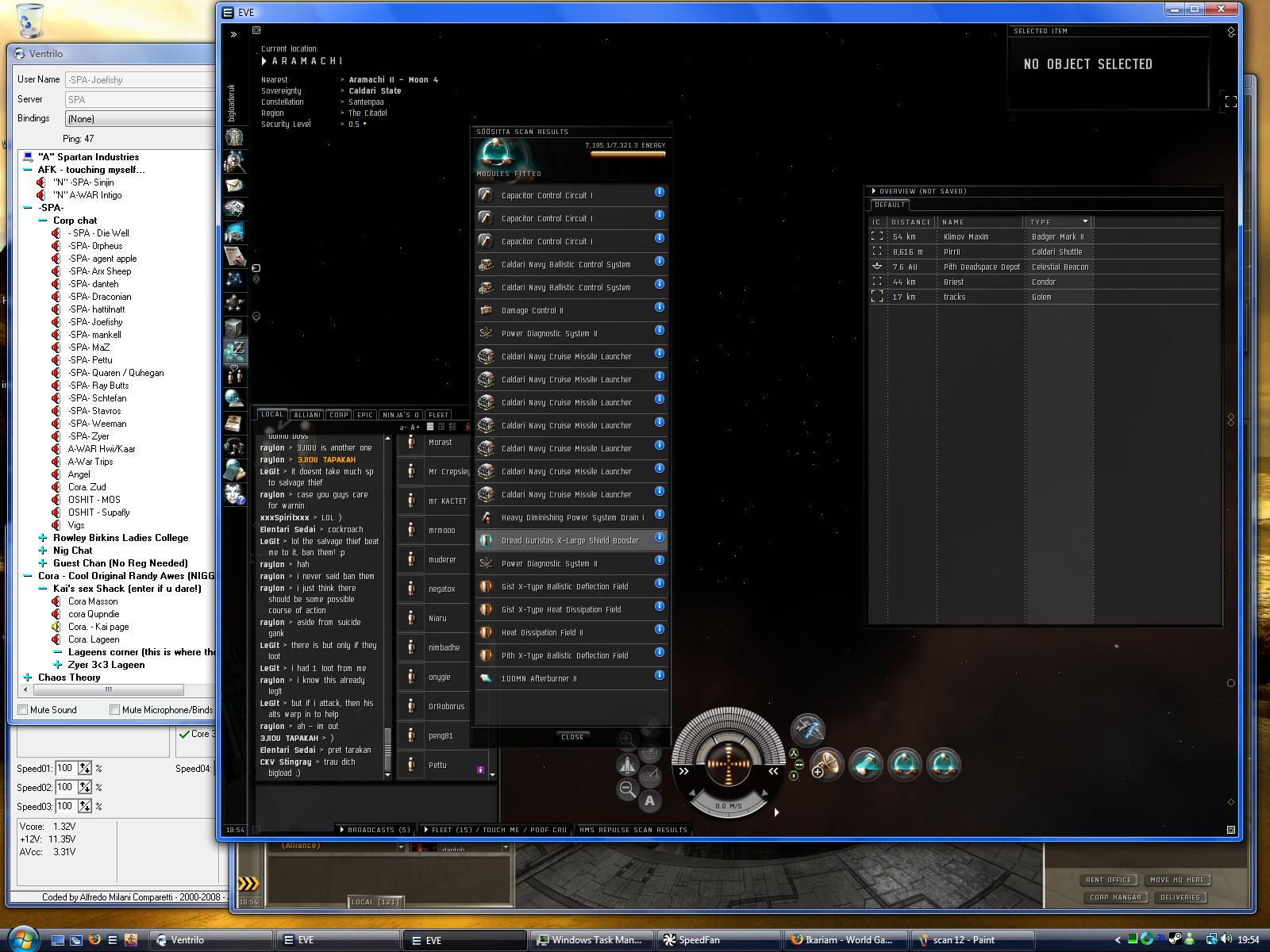Show info for Damage Control II
Screen dimensions: 1270x952
[x=659, y=307]
